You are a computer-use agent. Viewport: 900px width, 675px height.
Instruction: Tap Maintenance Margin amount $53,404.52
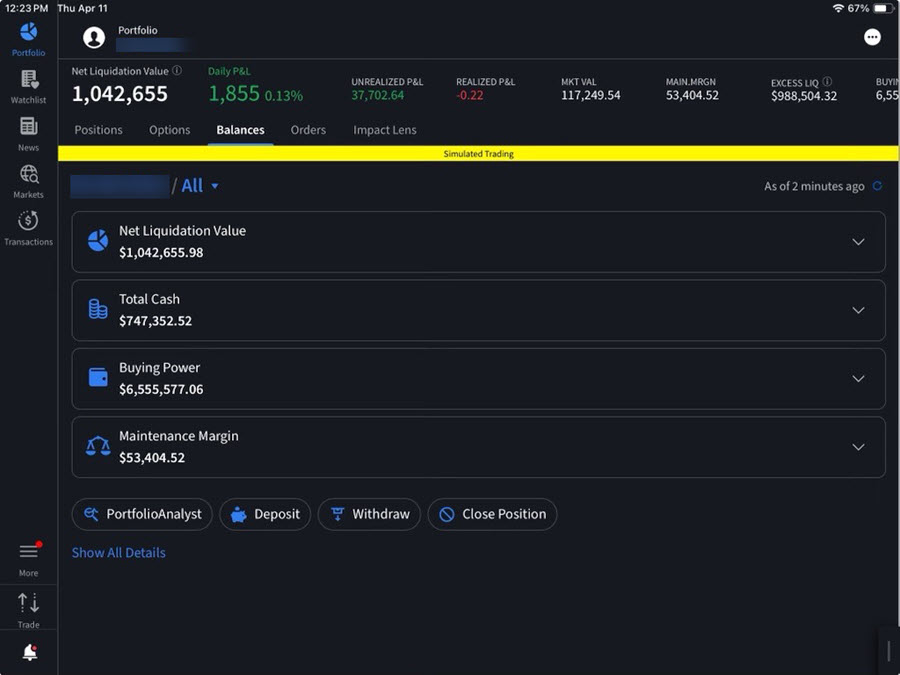[x=152, y=457]
